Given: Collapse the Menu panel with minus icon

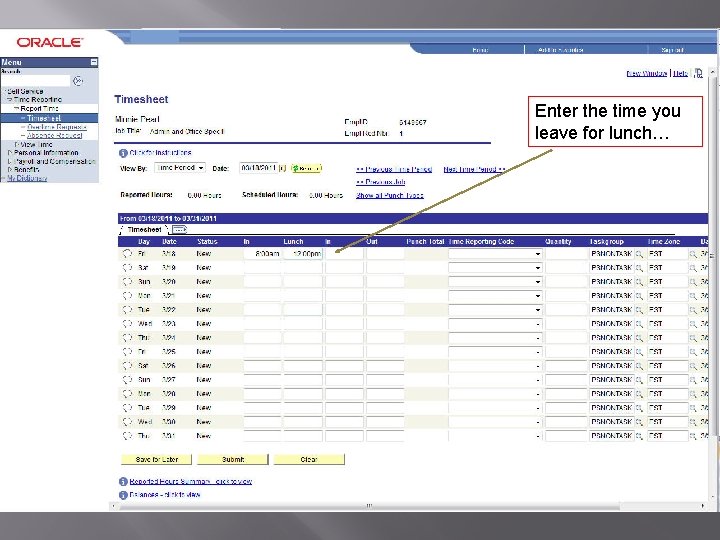Looking at the screenshot, I should (x=94, y=62).
